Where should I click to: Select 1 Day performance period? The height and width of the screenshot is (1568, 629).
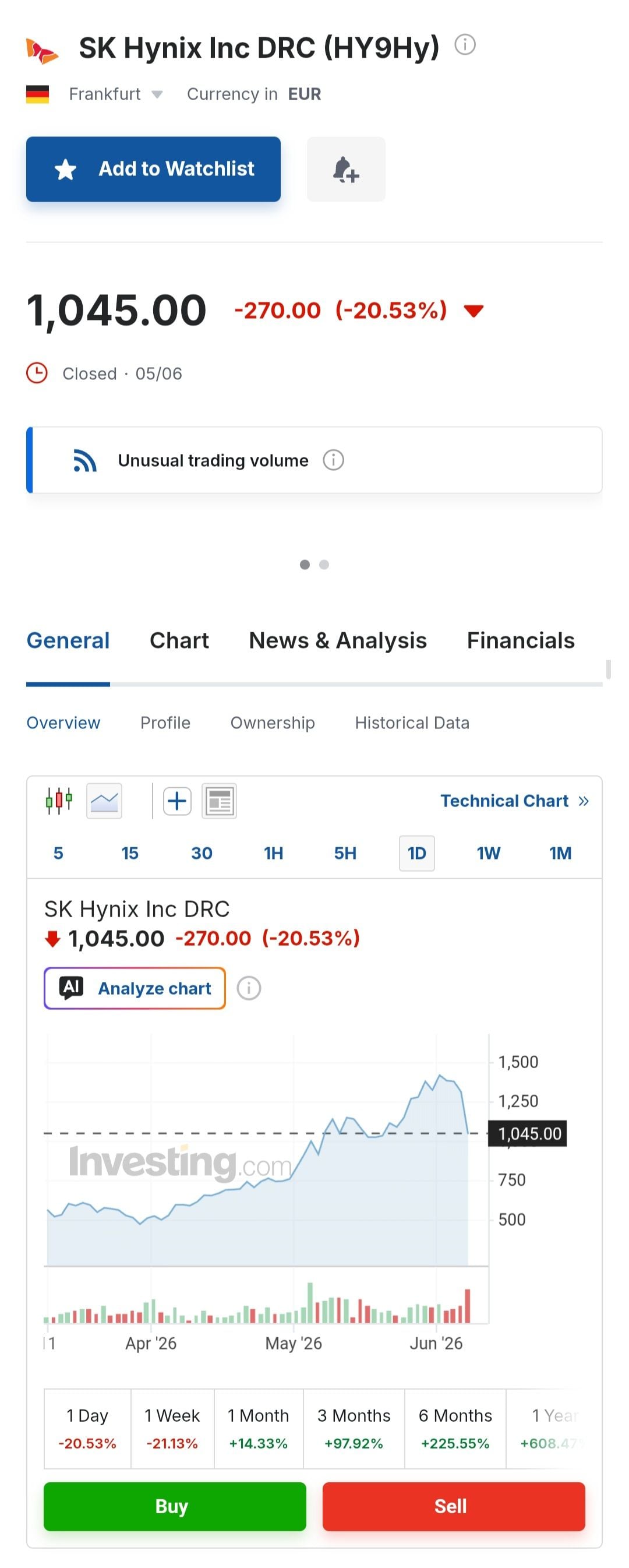[x=87, y=1429]
